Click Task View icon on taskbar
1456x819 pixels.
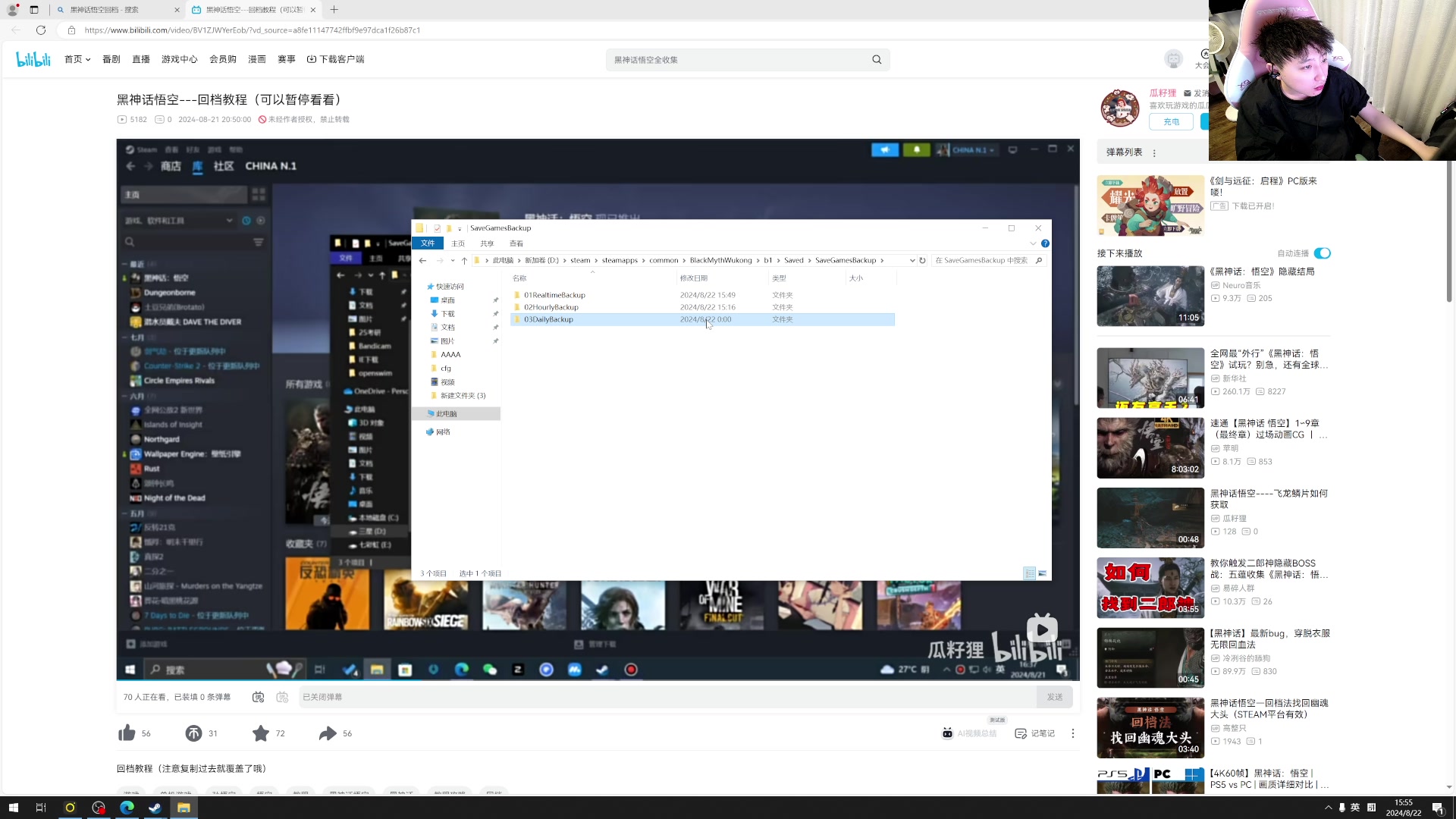[41, 808]
